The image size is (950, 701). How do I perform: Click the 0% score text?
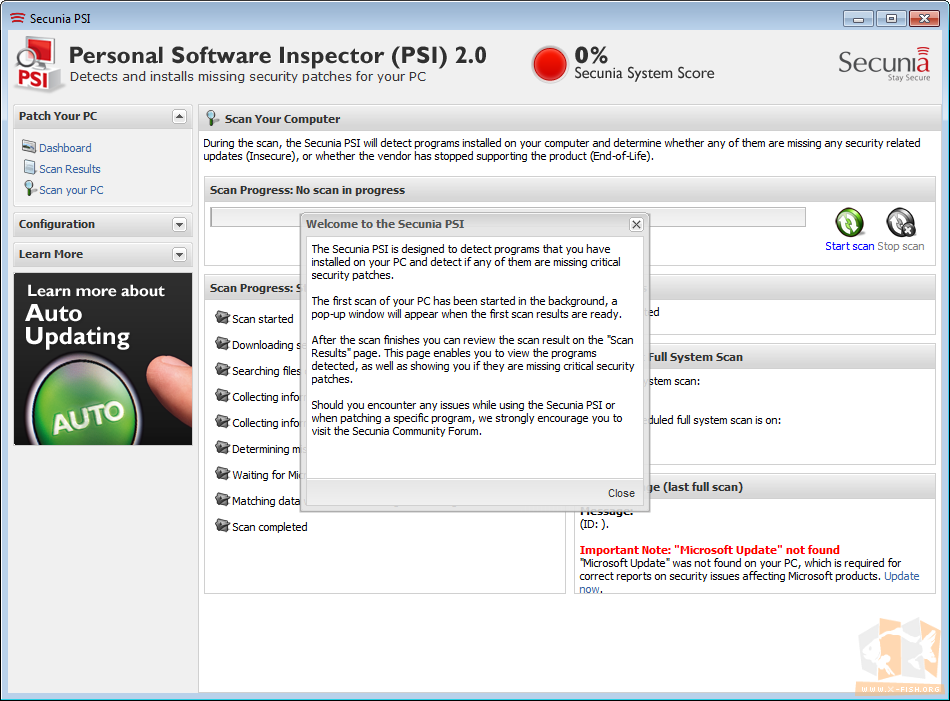coord(591,55)
